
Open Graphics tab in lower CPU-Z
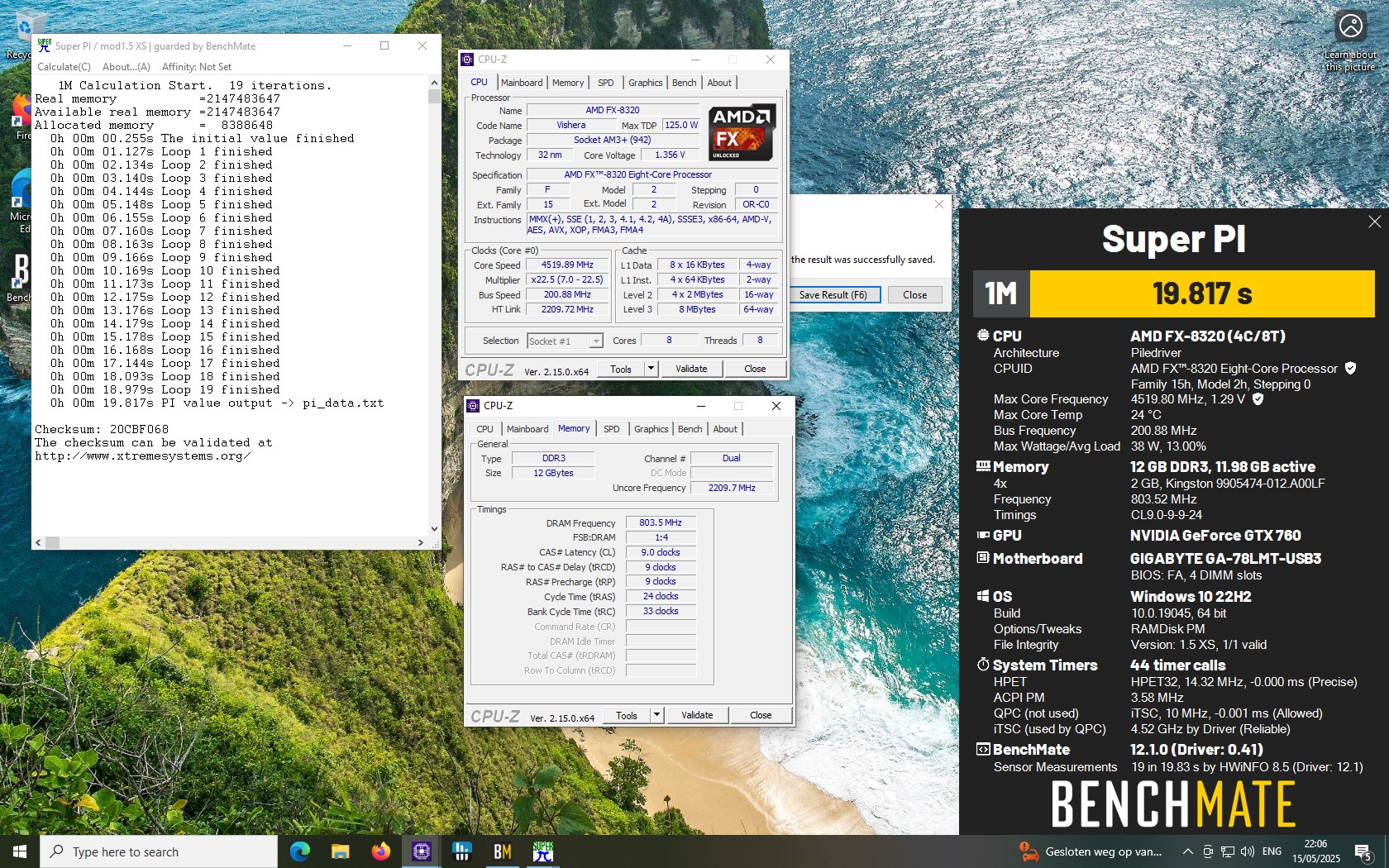(x=652, y=429)
